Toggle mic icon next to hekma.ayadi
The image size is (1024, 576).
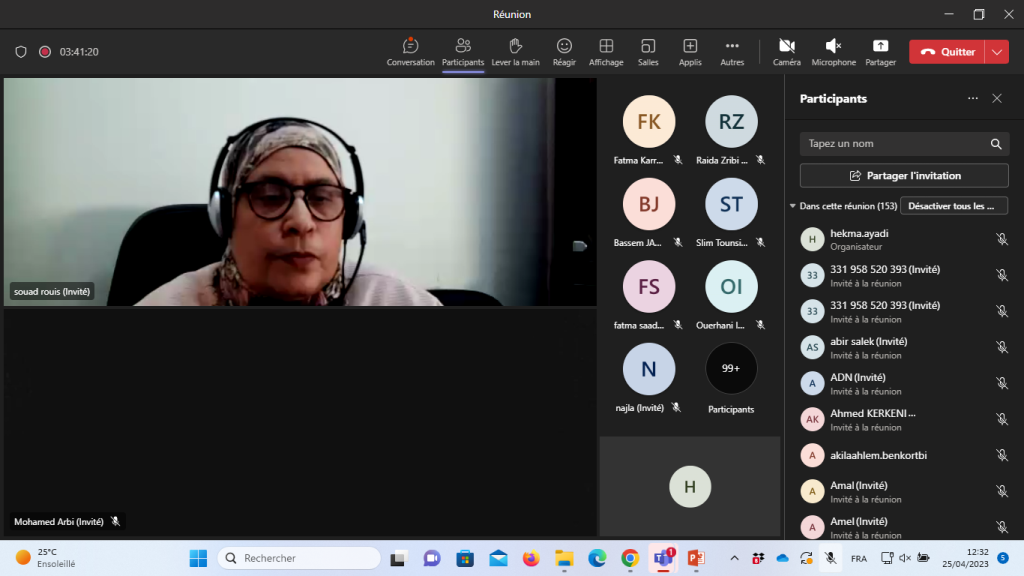pyautogui.click(x=1001, y=239)
